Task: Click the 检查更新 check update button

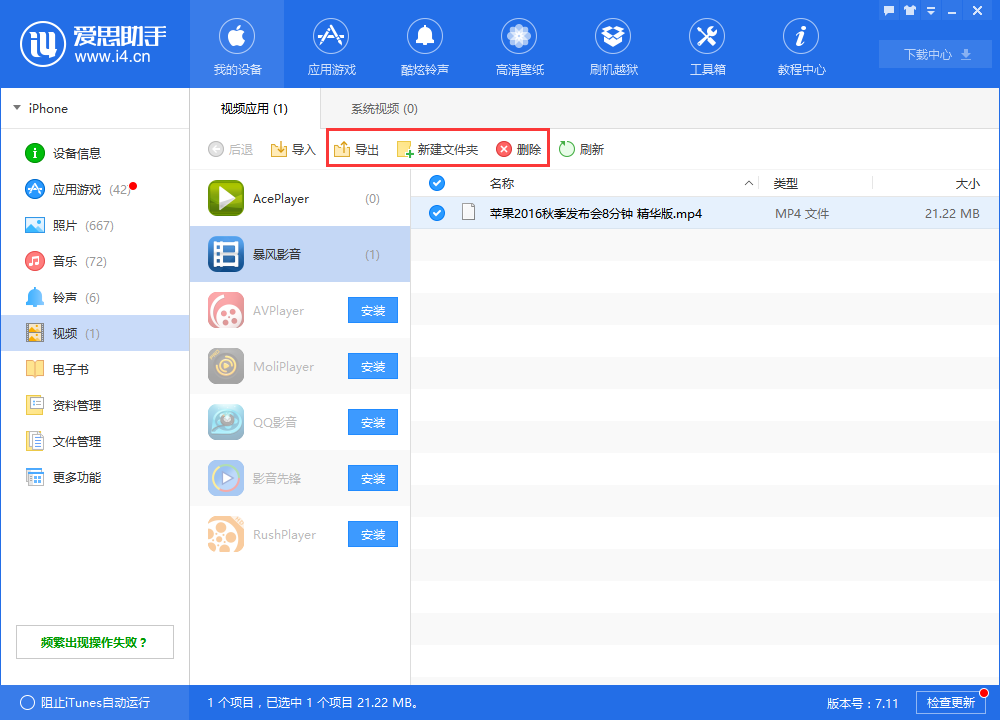Action: tap(950, 703)
